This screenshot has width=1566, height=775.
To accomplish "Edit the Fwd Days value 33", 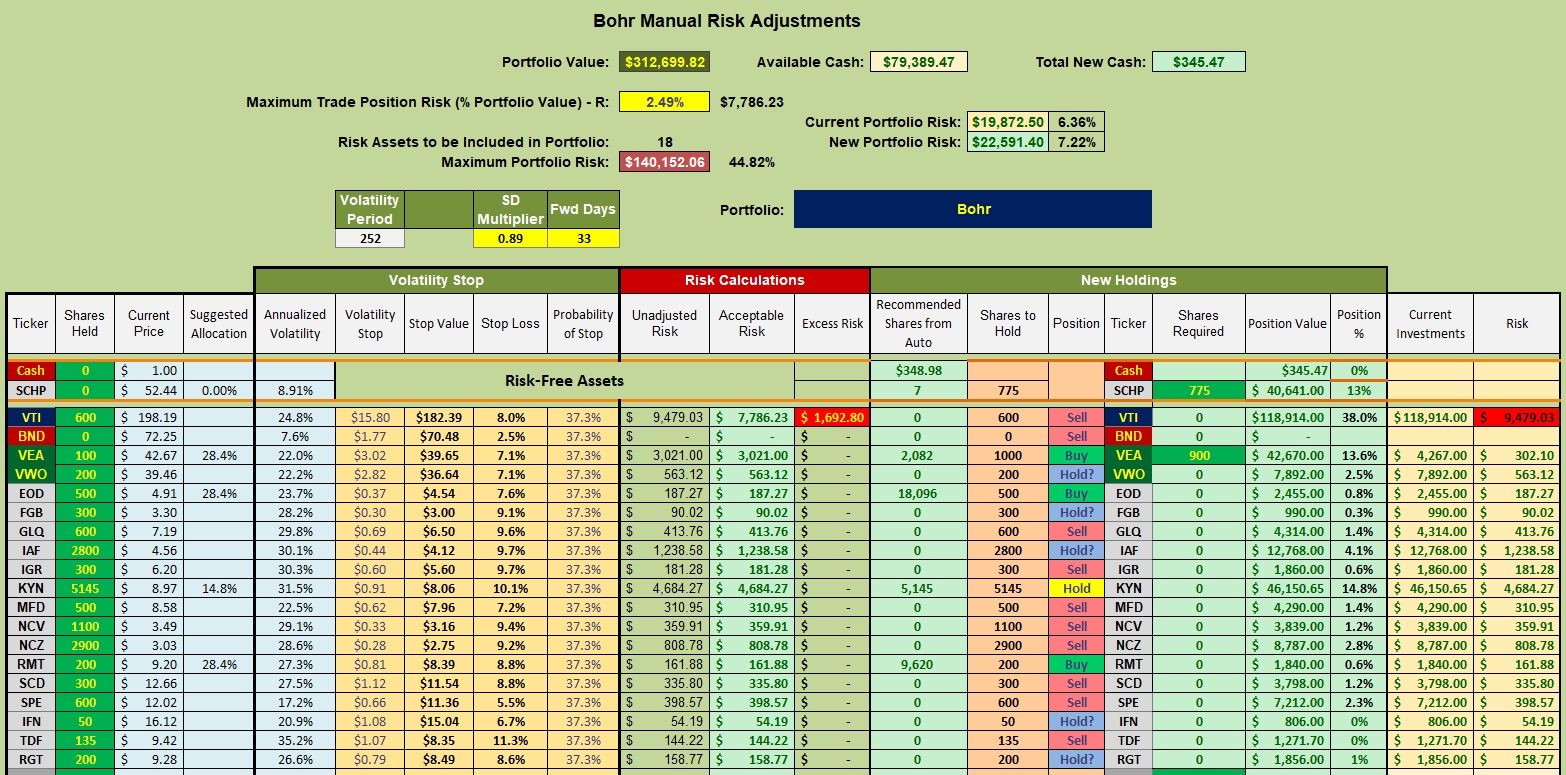I will [583, 238].
